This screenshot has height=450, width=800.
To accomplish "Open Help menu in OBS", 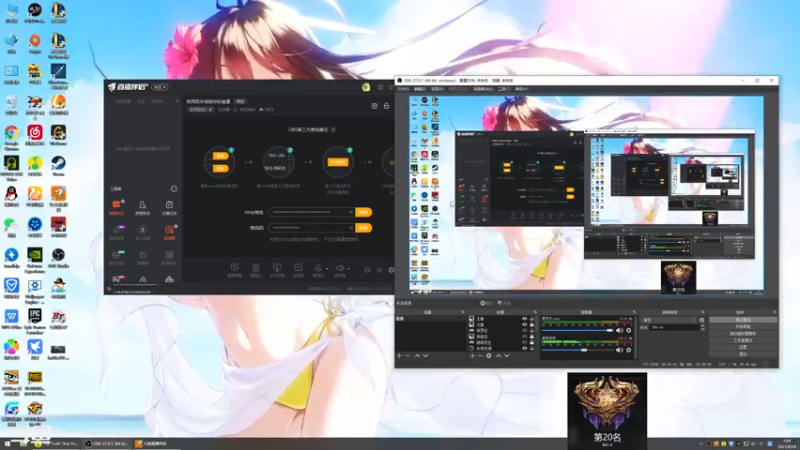I will (x=521, y=89).
